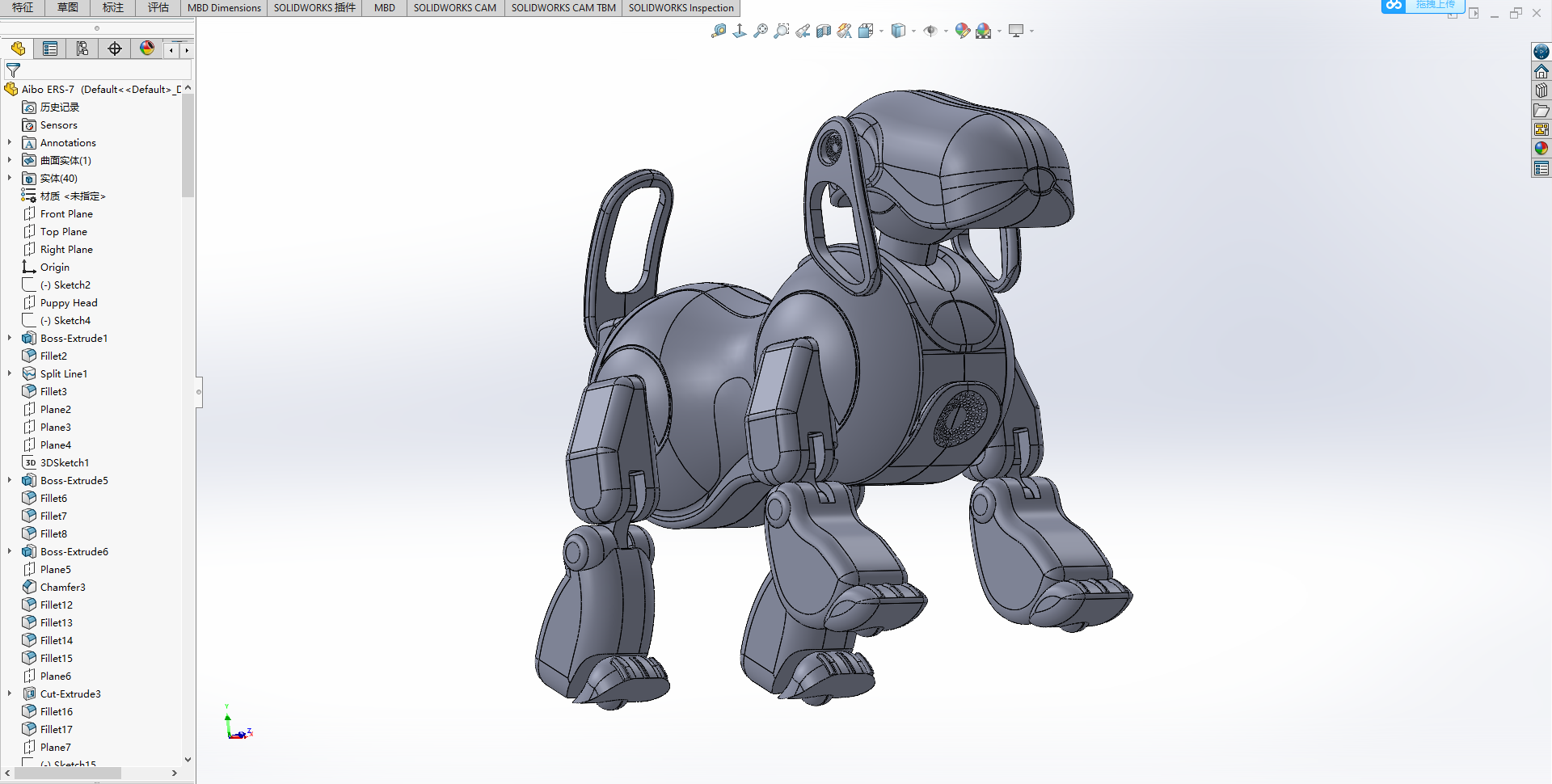The image size is (1552, 784).
Task: Switch to the 特征 tab
Action: 23,8
